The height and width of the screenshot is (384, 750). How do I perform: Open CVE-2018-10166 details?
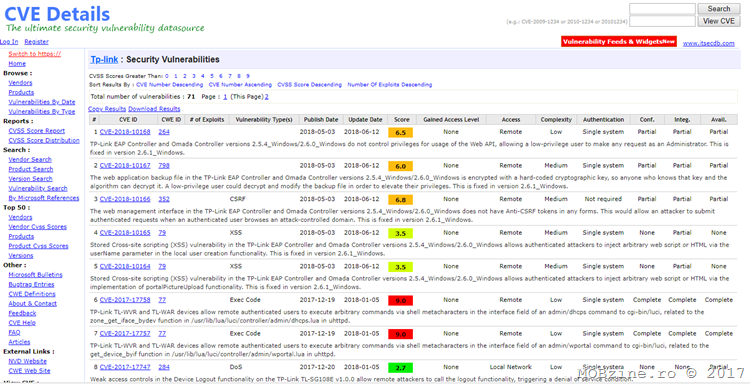pos(125,199)
